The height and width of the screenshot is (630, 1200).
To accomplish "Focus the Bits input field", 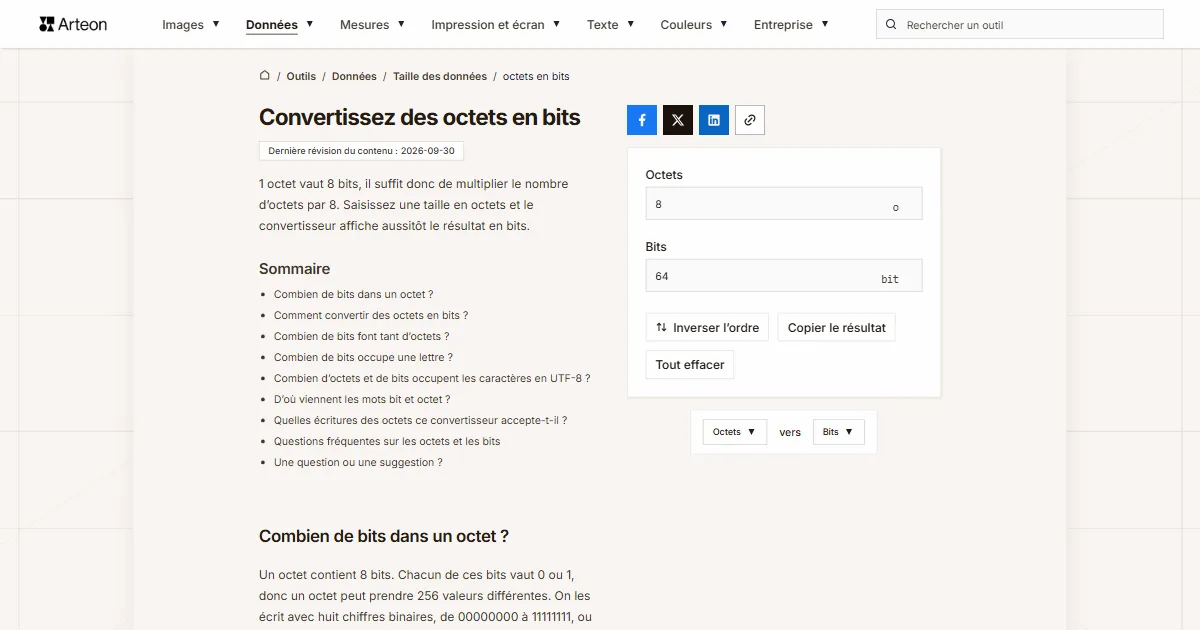I will (784, 276).
